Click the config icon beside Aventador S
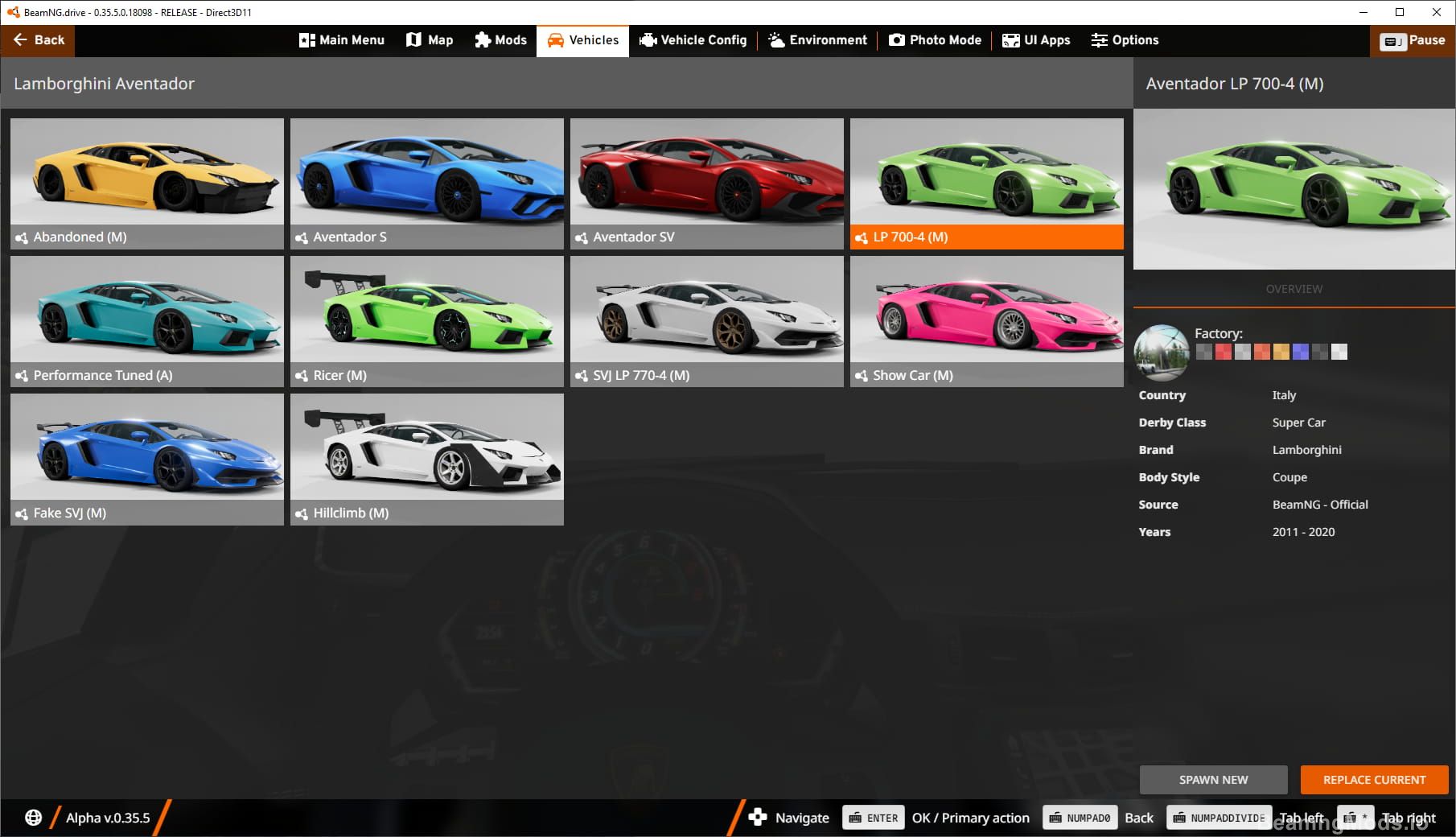This screenshot has height=837, width=1456. tap(302, 237)
